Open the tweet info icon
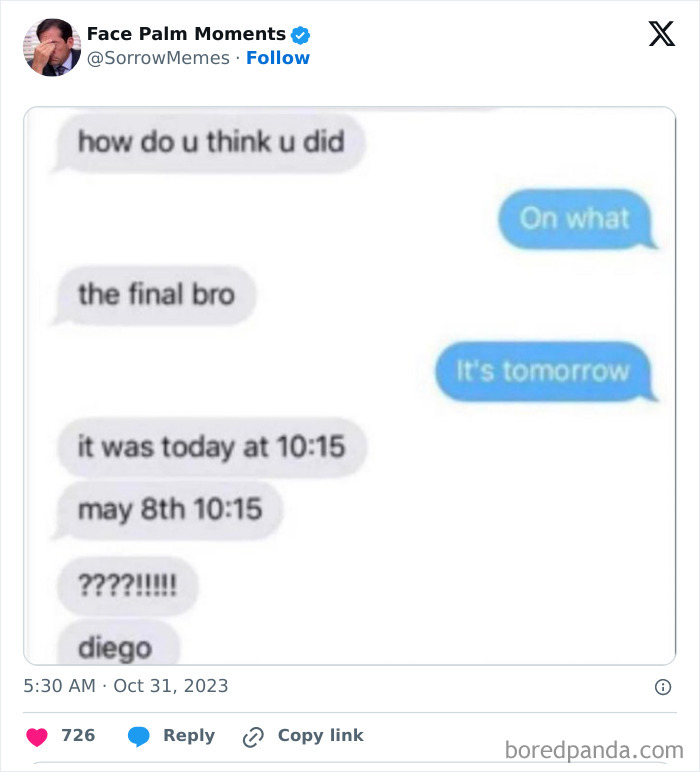Image resolution: width=700 pixels, height=772 pixels. pyautogui.click(x=662, y=687)
